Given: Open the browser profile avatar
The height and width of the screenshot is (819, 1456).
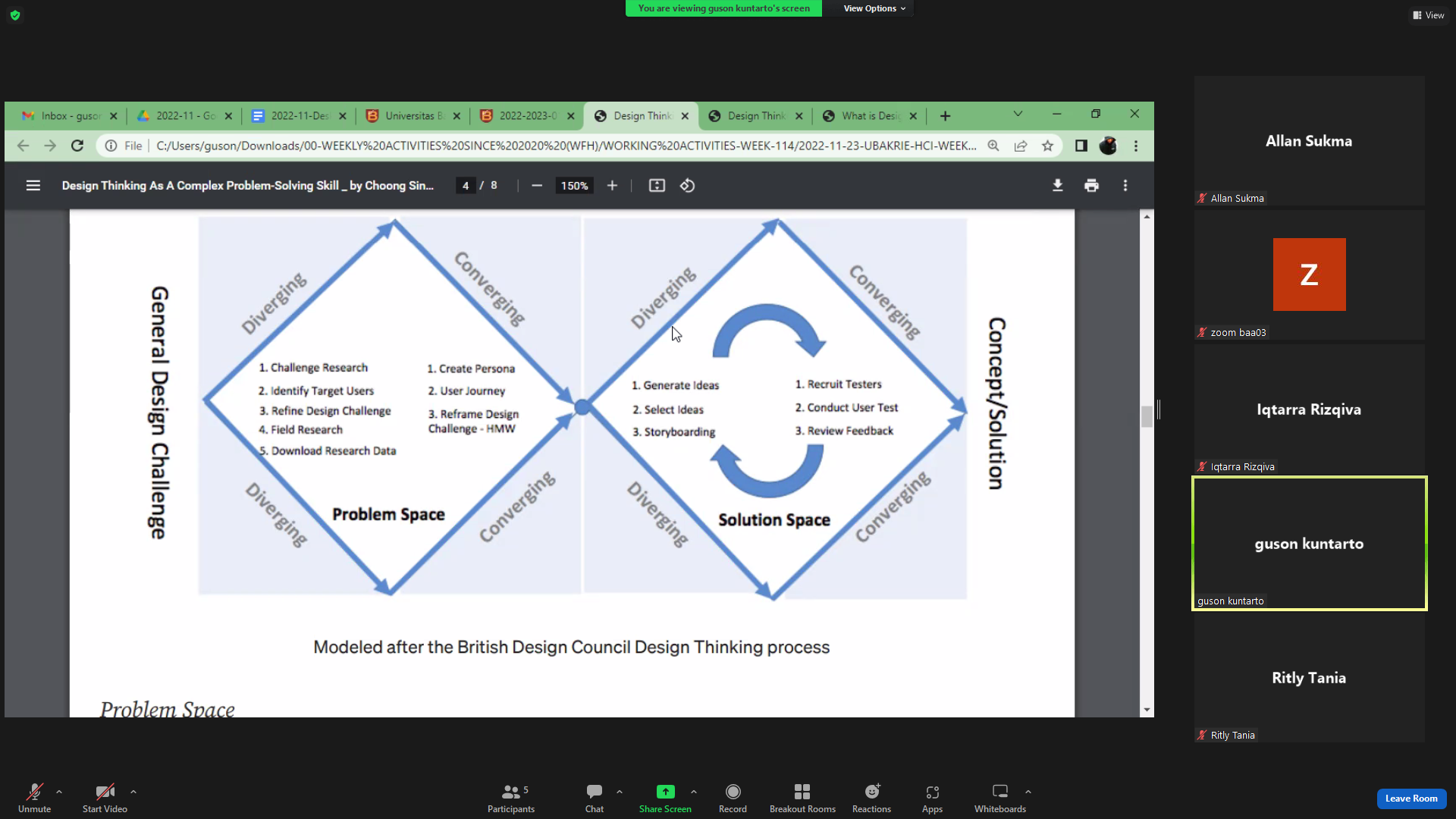Looking at the screenshot, I should point(1108,146).
